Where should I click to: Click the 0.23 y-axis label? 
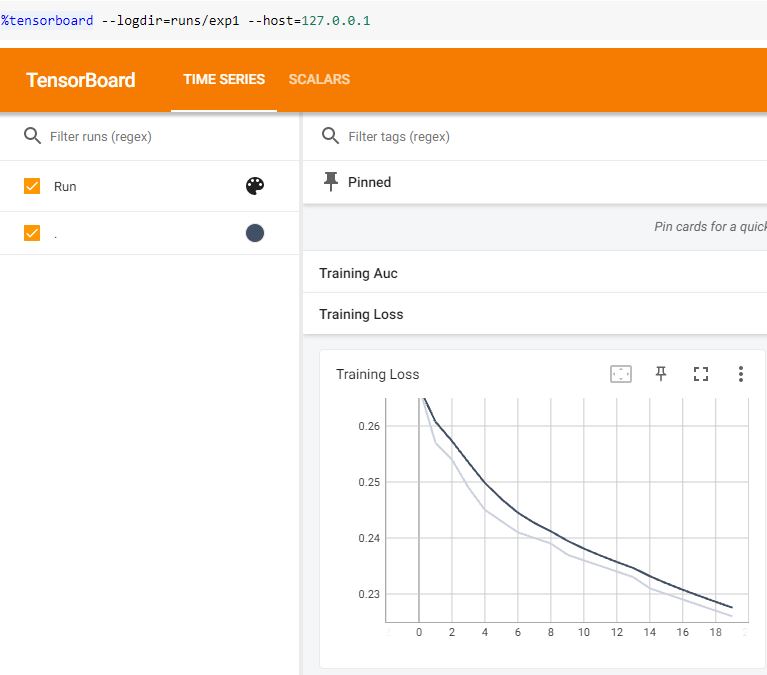pyautogui.click(x=369, y=594)
